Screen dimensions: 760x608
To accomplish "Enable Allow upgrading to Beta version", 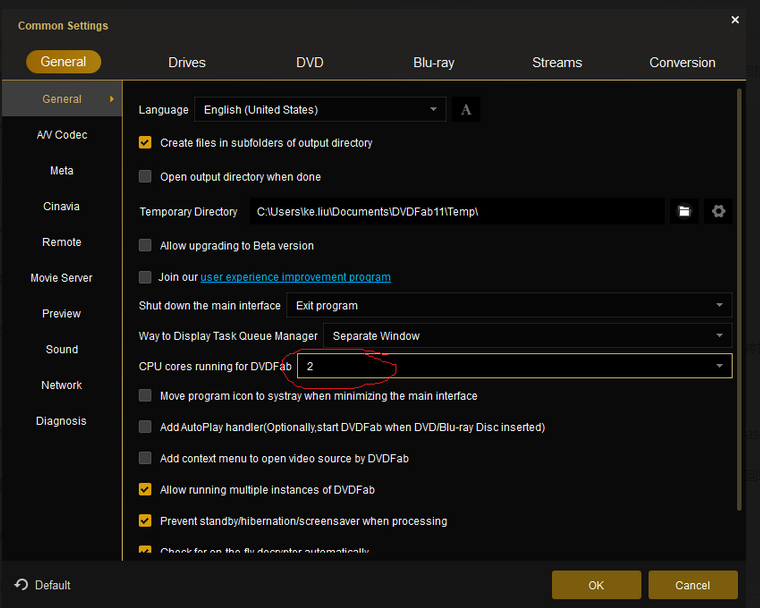I will coord(145,245).
